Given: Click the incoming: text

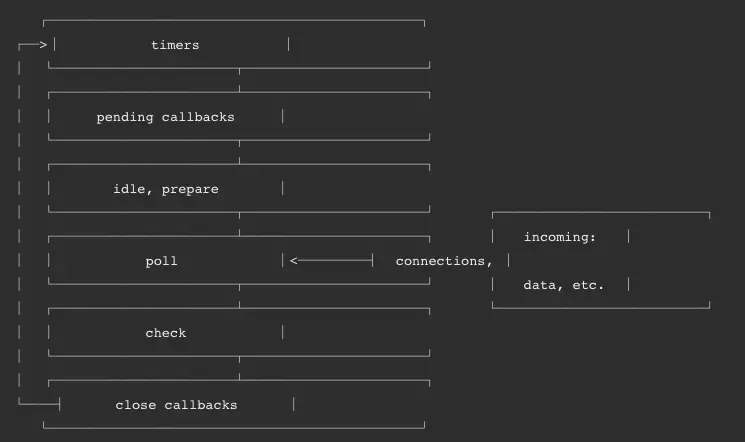Looking at the screenshot, I should tap(560, 237).
